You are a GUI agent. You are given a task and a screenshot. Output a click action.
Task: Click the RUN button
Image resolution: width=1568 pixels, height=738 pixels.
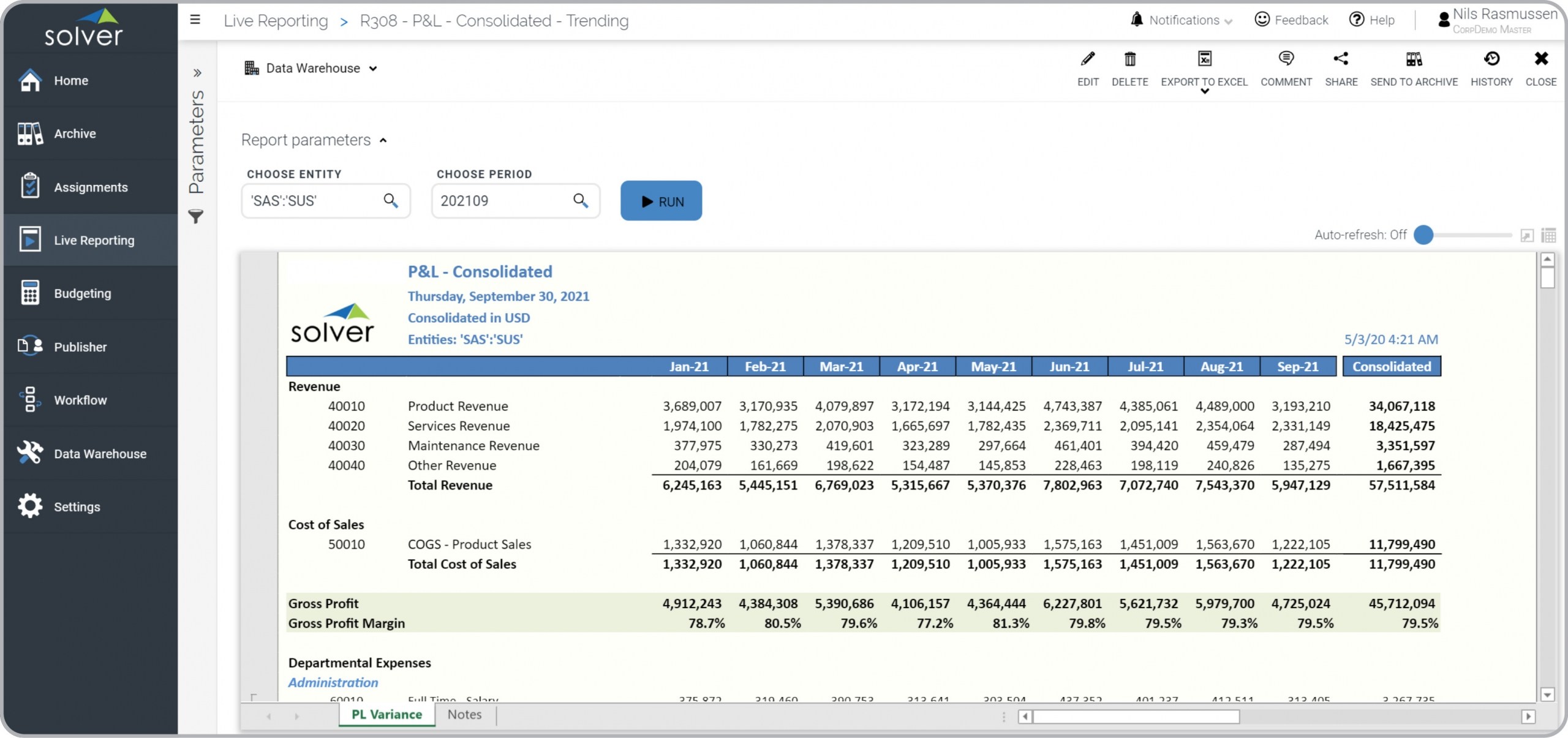pyautogui.click(x=661, y=201)
